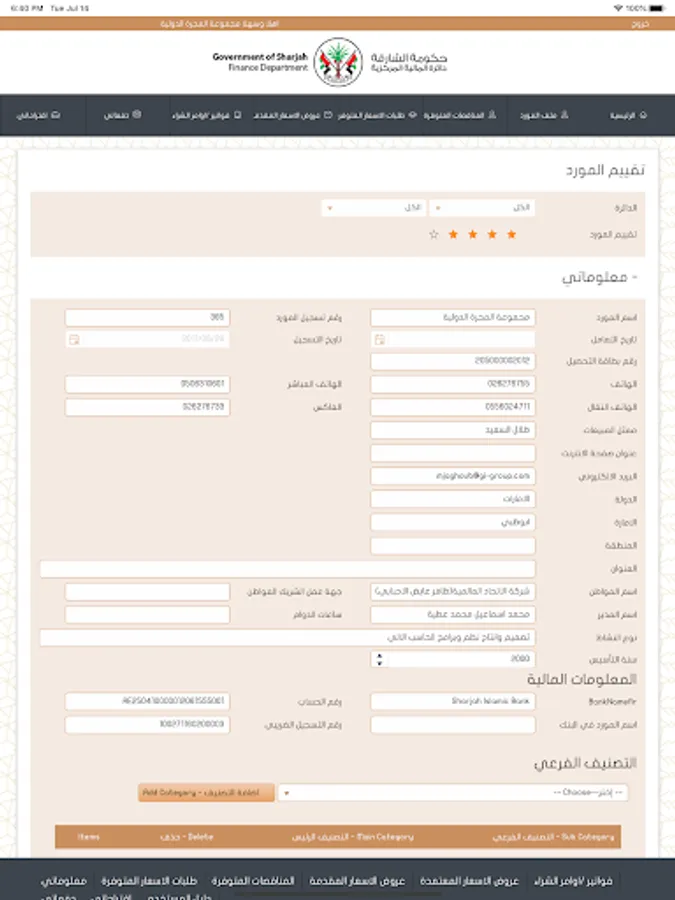Click the icon beside المناقصات المتوفرة in the top navigation
Screen dimensions: 675x900
click(492, 115)
